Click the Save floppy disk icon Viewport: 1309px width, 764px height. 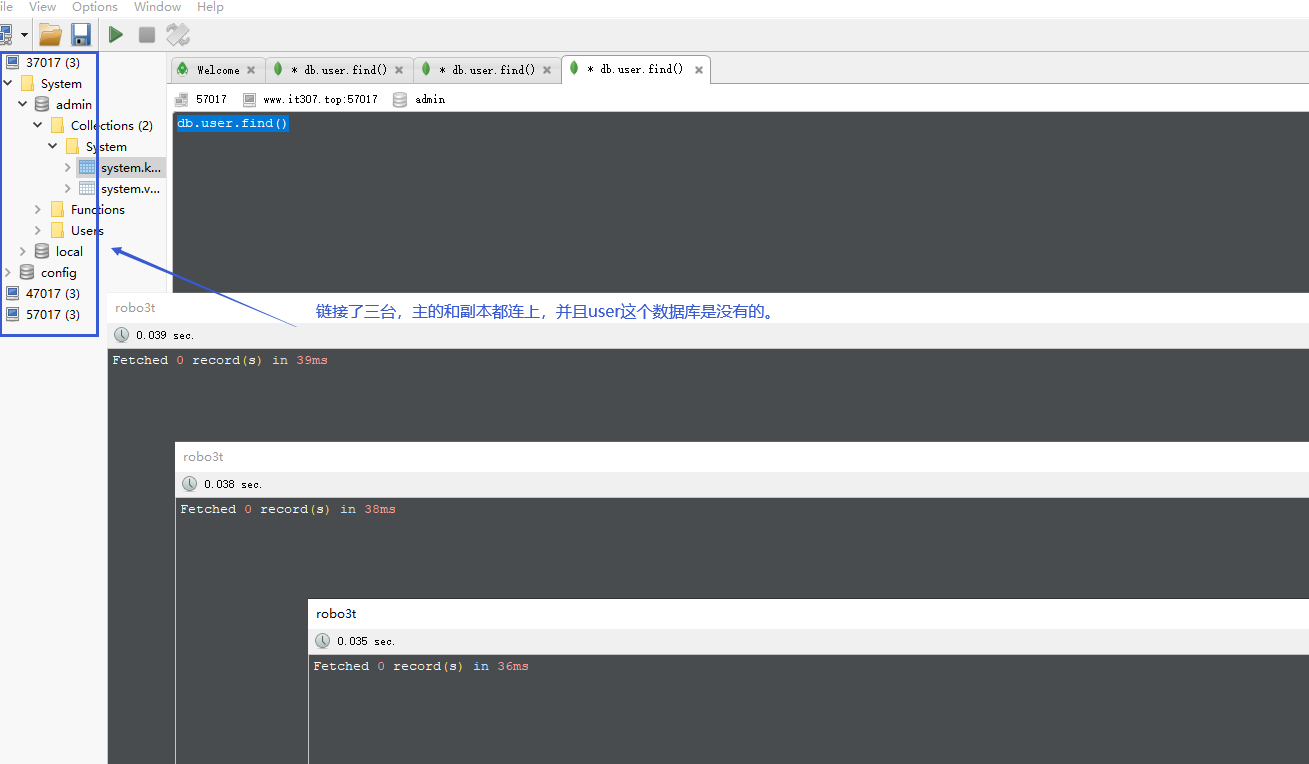(81, 35)
